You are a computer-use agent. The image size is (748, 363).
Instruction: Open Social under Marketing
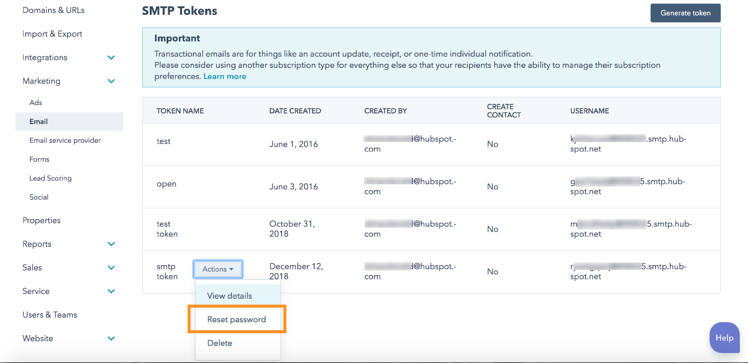click(x=39, y=197)
